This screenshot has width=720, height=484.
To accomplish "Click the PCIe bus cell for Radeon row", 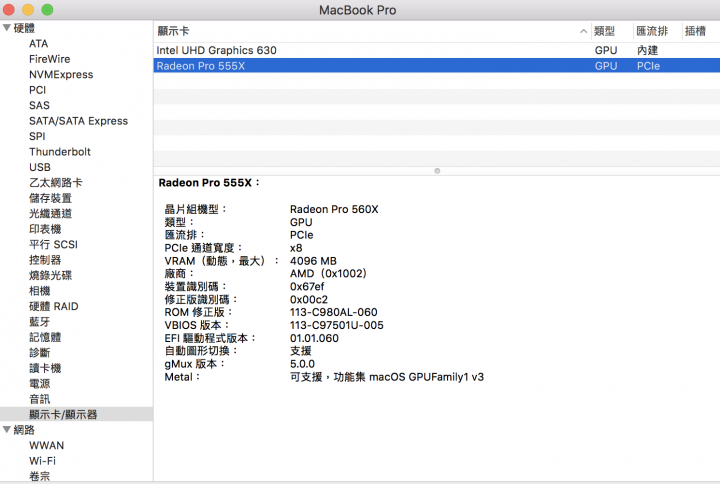I will coord(648,66).
